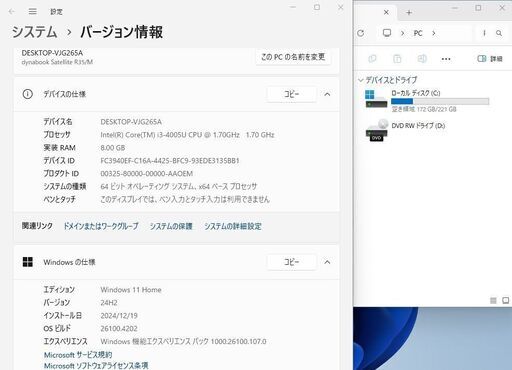Open the three-dots more options menu in Explorer

tap(446, 59)
